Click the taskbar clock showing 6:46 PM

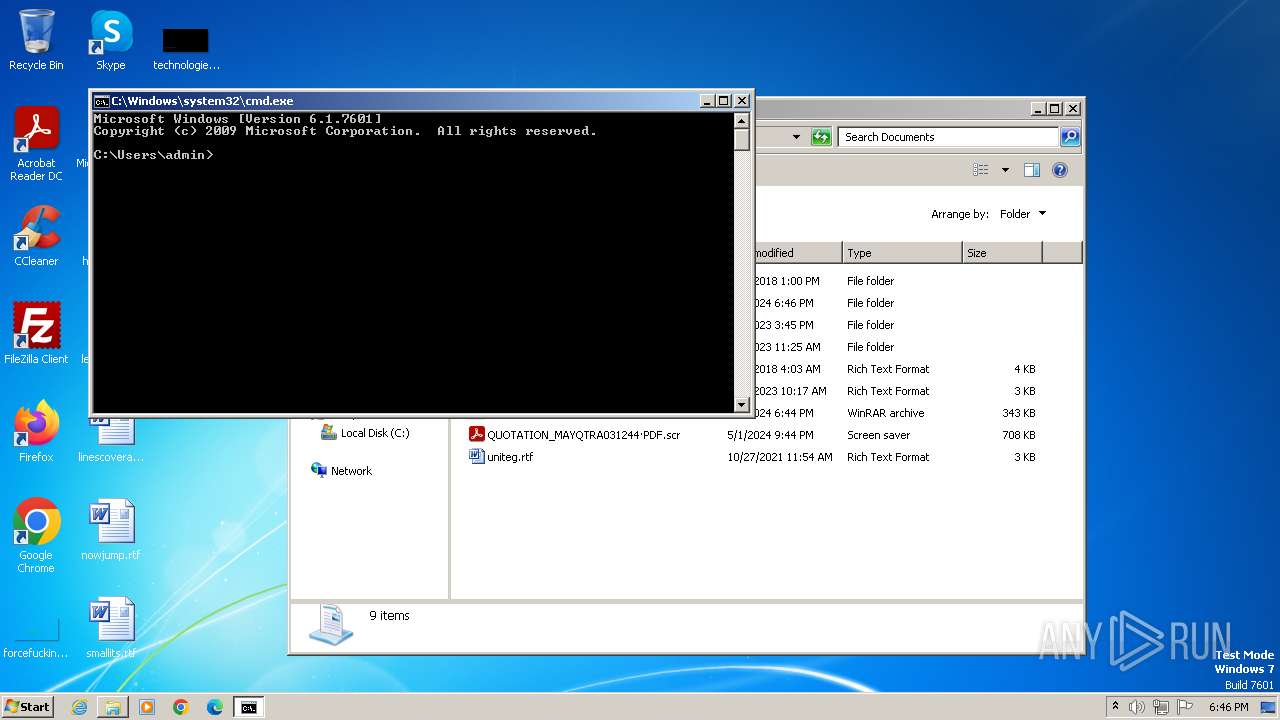coord(1228,707)
